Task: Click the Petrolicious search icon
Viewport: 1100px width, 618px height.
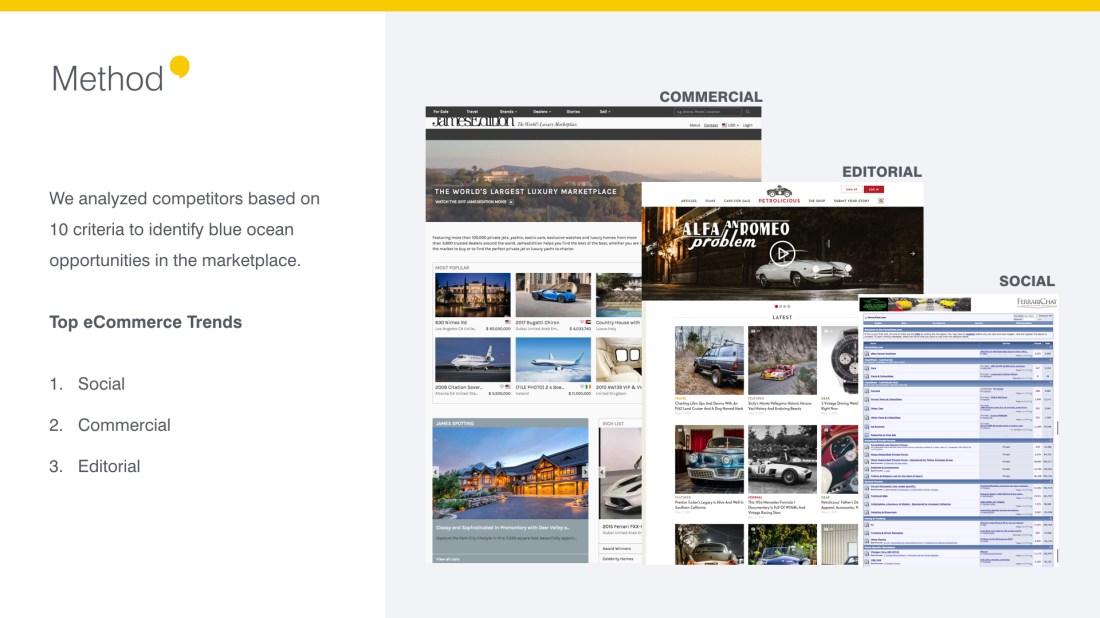Action: (x=881, y=201)
